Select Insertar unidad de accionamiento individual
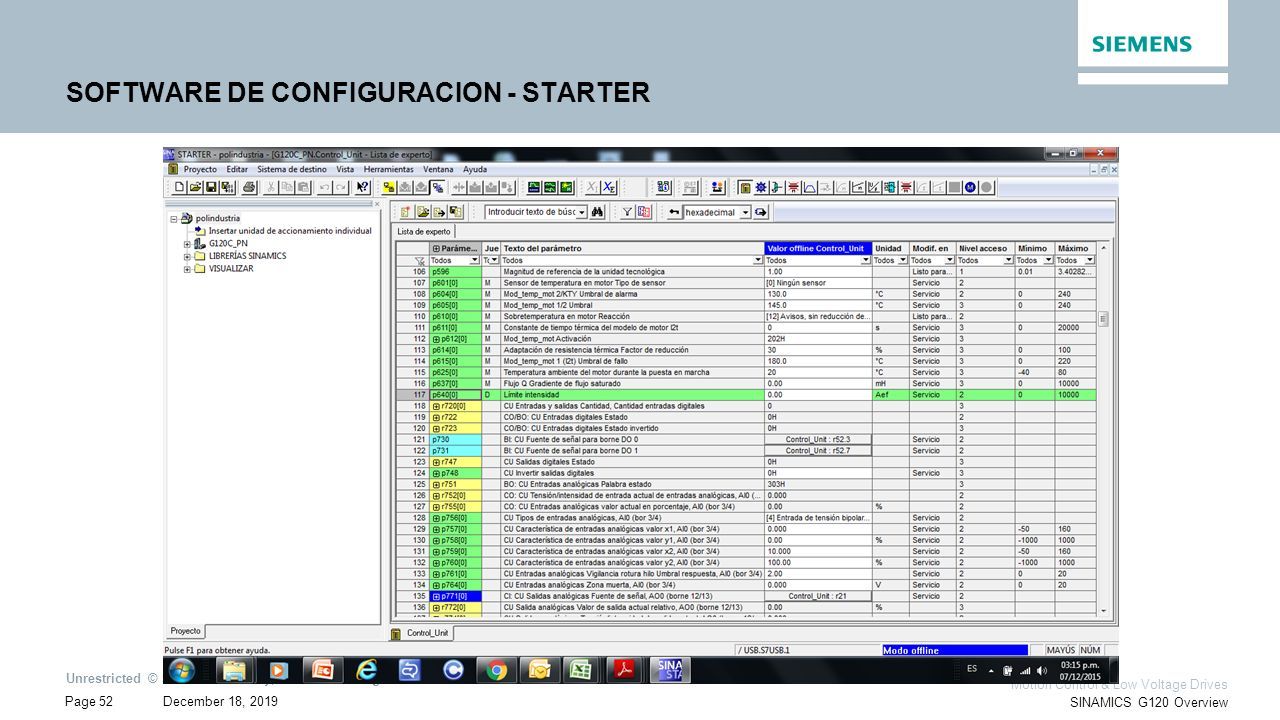Screen dimensions: 1280x720 (288, 230)
